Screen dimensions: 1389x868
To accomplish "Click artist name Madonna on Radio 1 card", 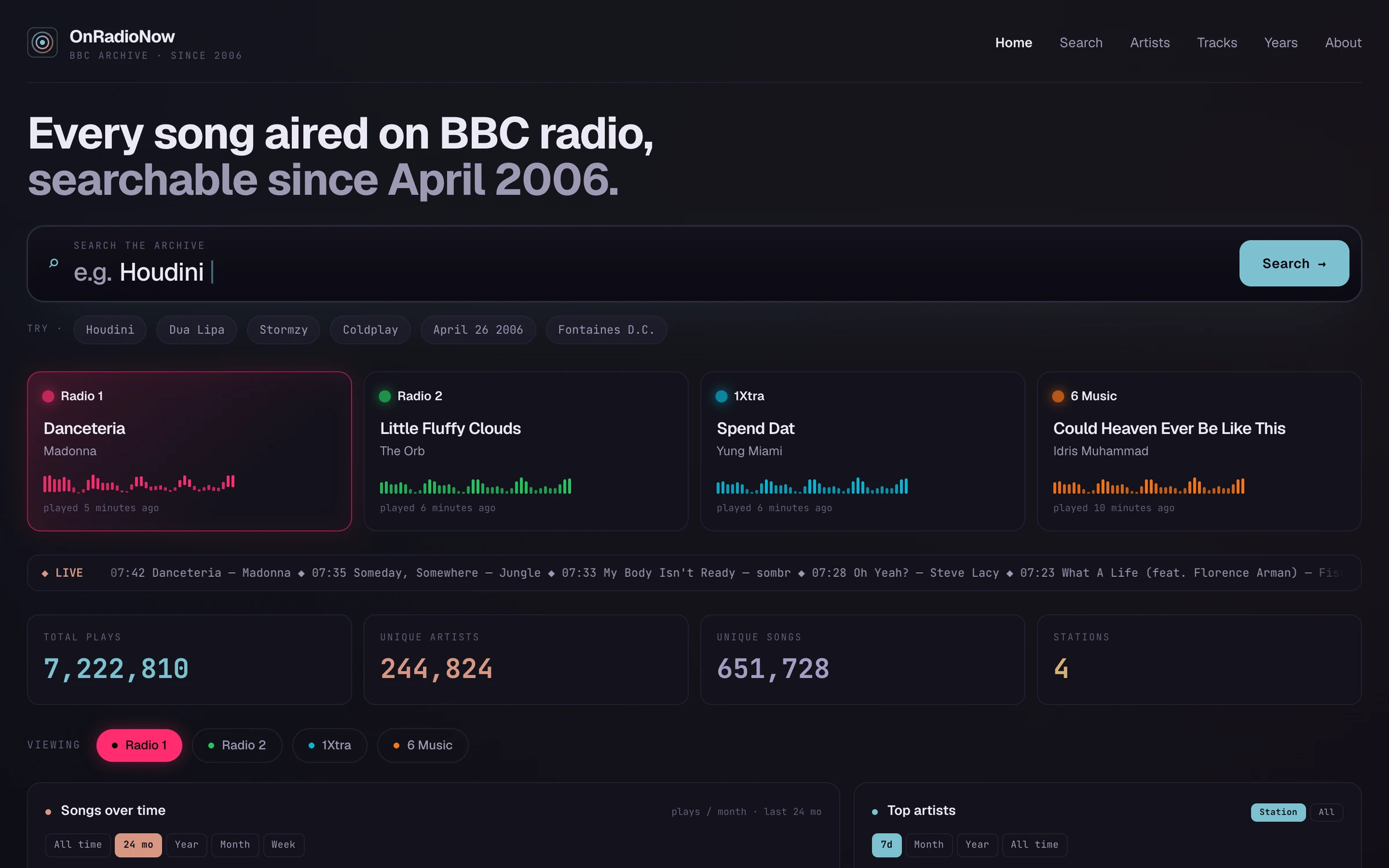I will click(70, 451).
